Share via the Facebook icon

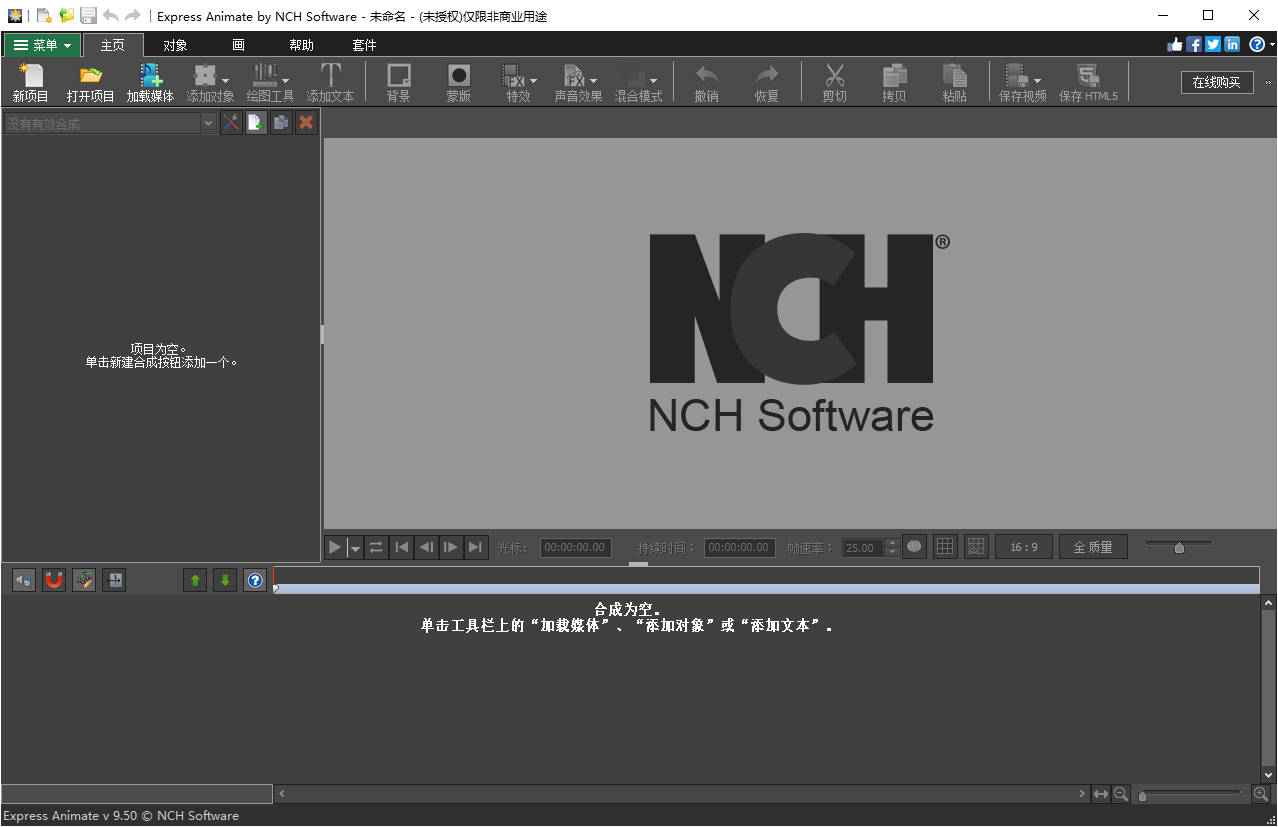[1194, 44]
